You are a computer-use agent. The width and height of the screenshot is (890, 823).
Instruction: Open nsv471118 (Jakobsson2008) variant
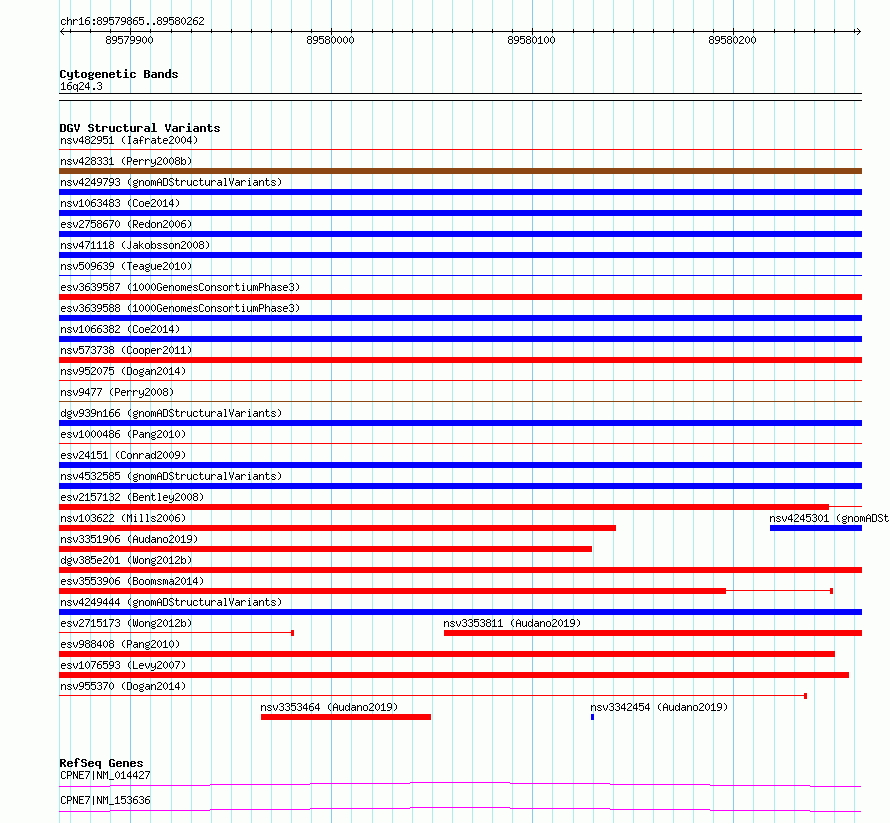135,245
